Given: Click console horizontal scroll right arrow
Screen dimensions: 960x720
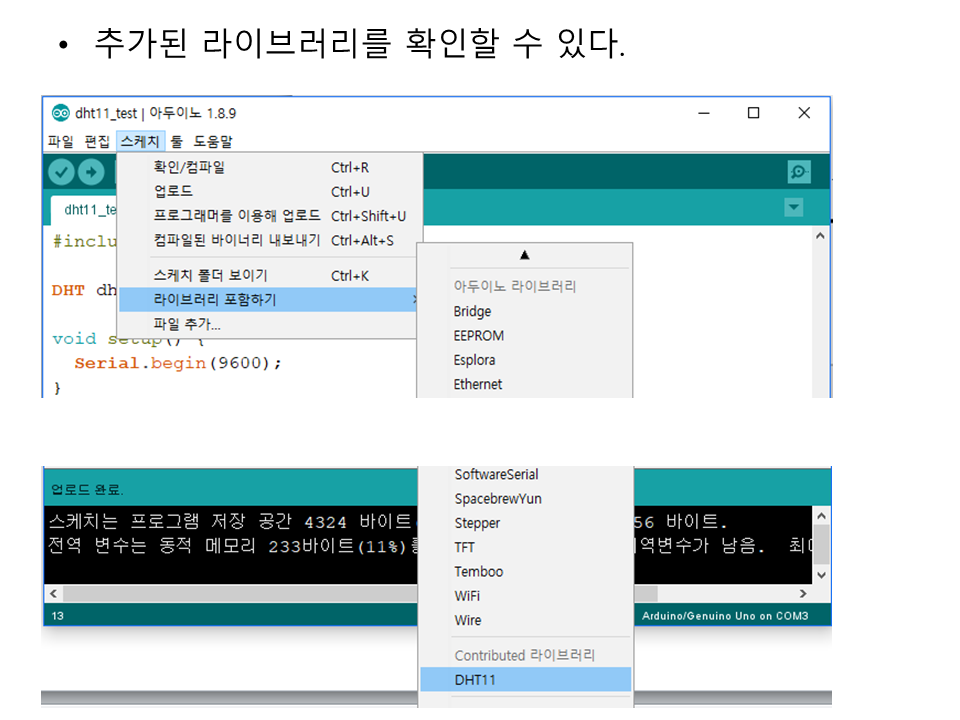Looking at the screenshot, I should [803, 594].
